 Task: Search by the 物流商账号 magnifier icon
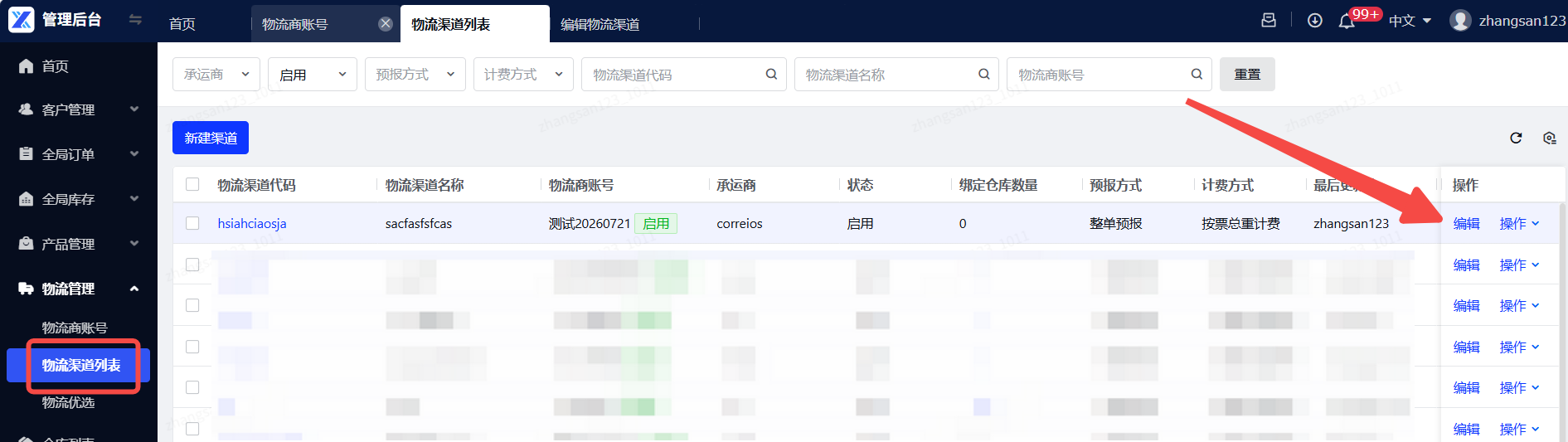click(1197, 74)
